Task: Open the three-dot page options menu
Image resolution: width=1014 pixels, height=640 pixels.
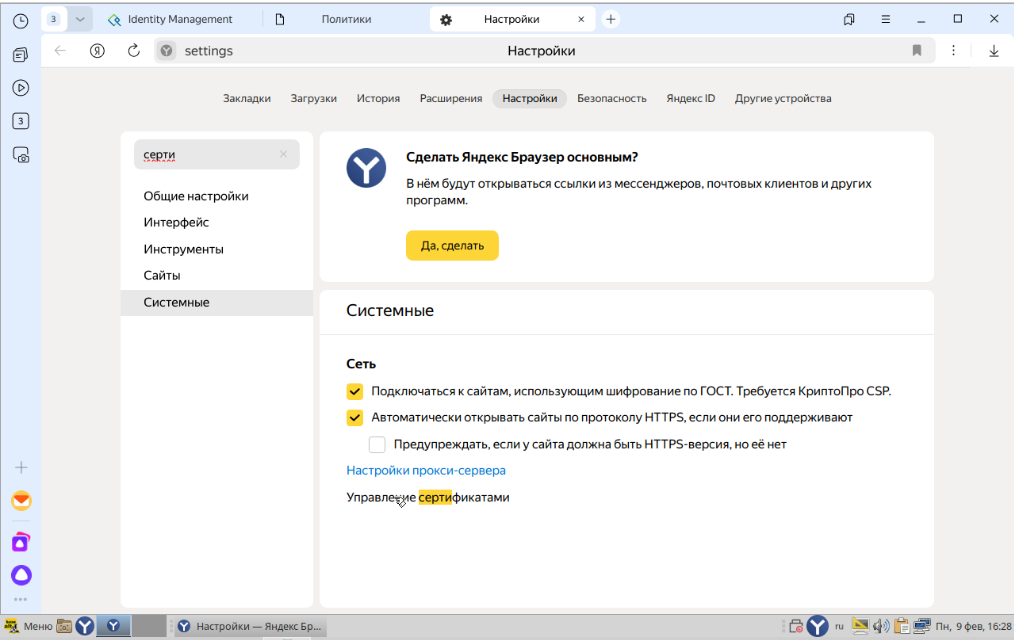Action: (x=953, y=51)
